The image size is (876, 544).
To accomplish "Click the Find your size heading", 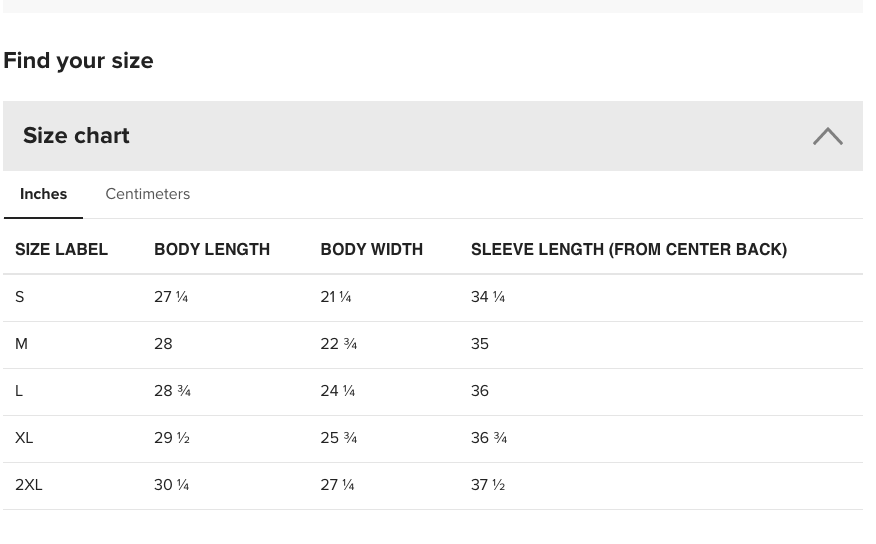I will click(x=78, y=60).
